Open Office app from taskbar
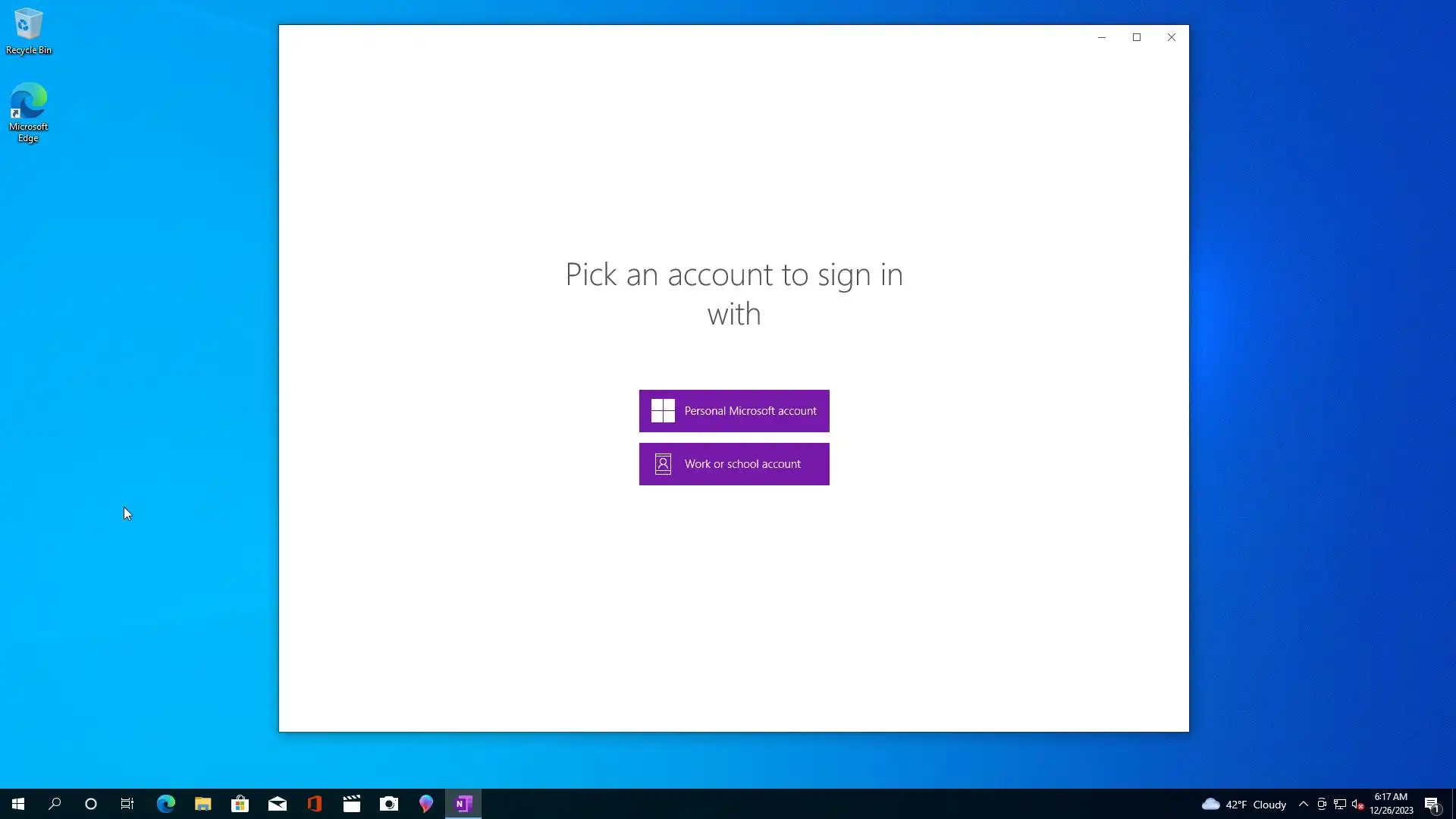The image size is (1456, 819). (314, 804)
